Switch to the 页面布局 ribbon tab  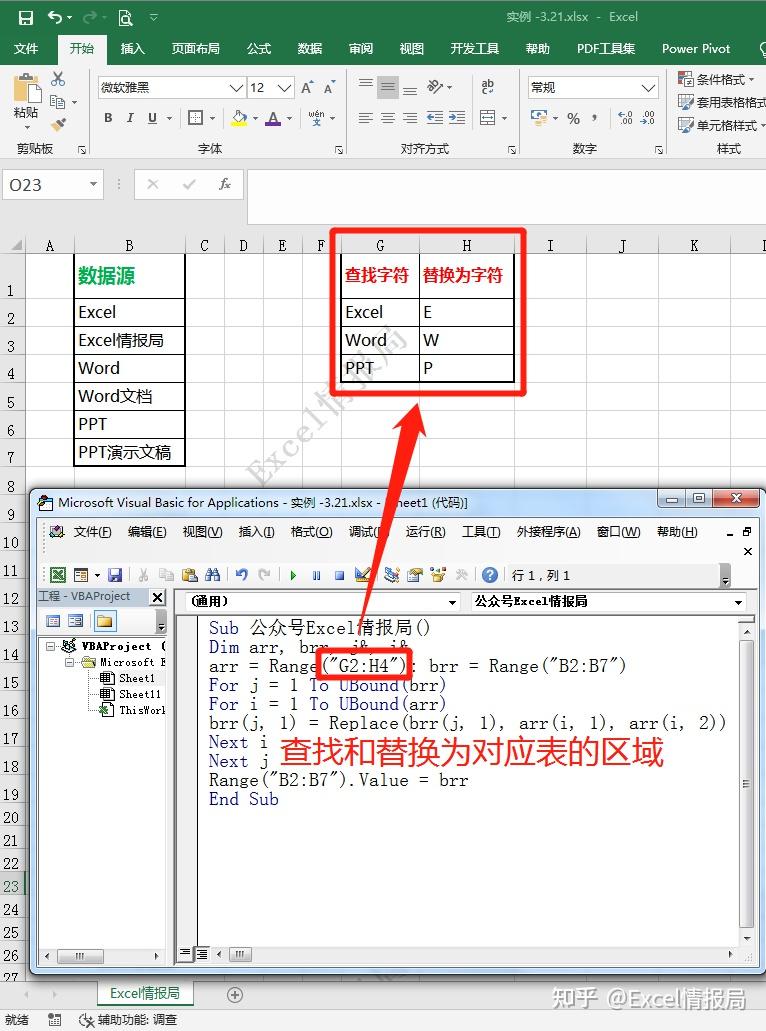click(x=195, y=49)
